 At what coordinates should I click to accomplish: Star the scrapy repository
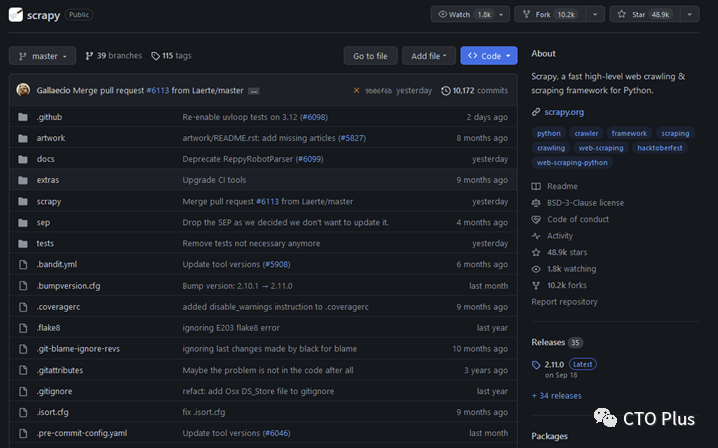pyautogui.click(x=646, y=15)
